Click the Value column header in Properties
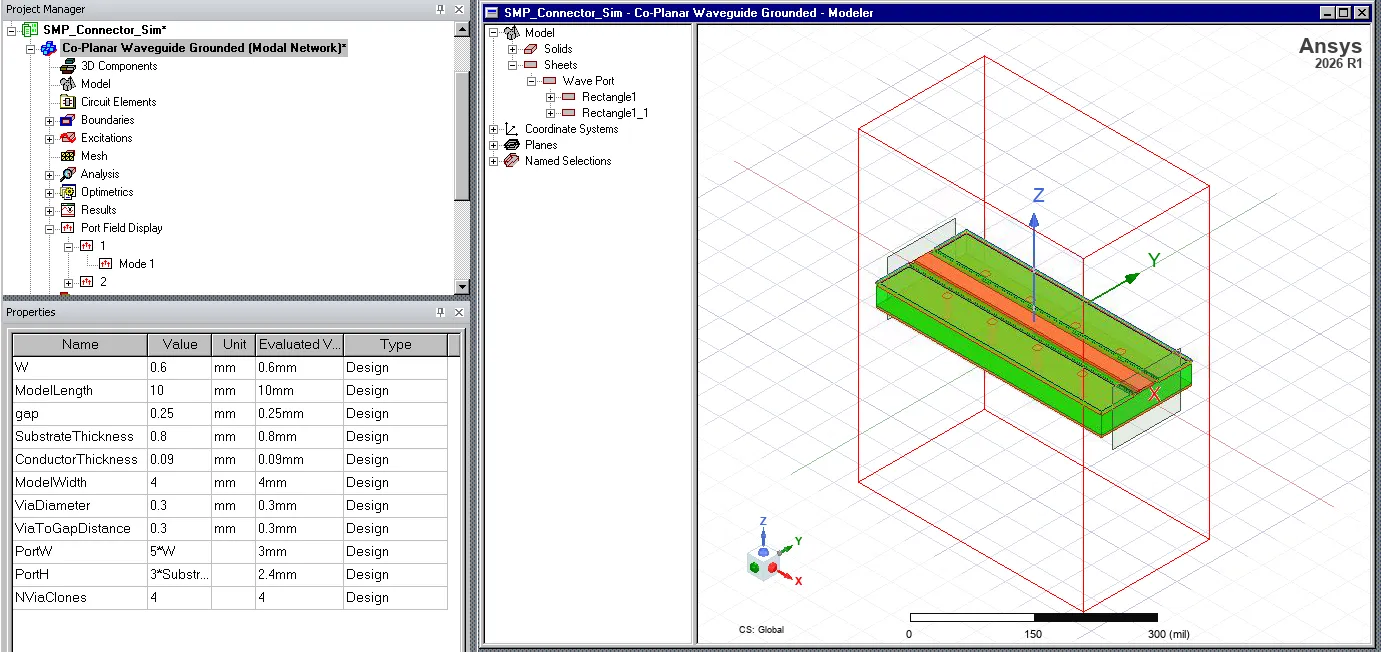 (179, 344)
